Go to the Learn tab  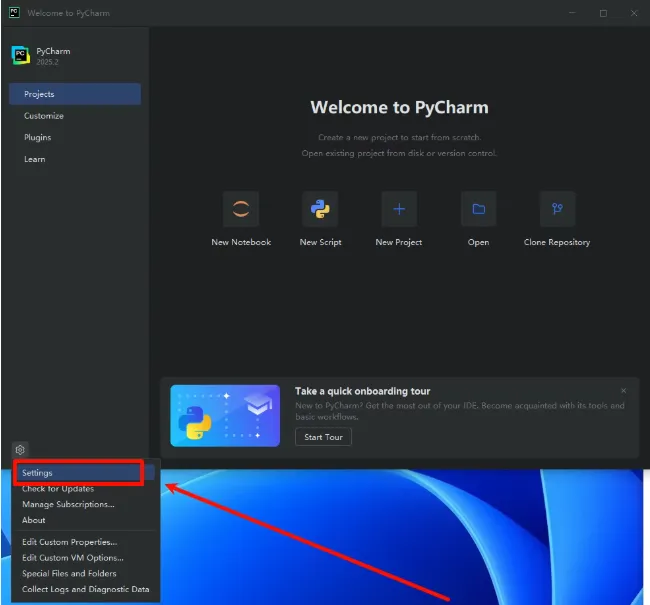75,159
